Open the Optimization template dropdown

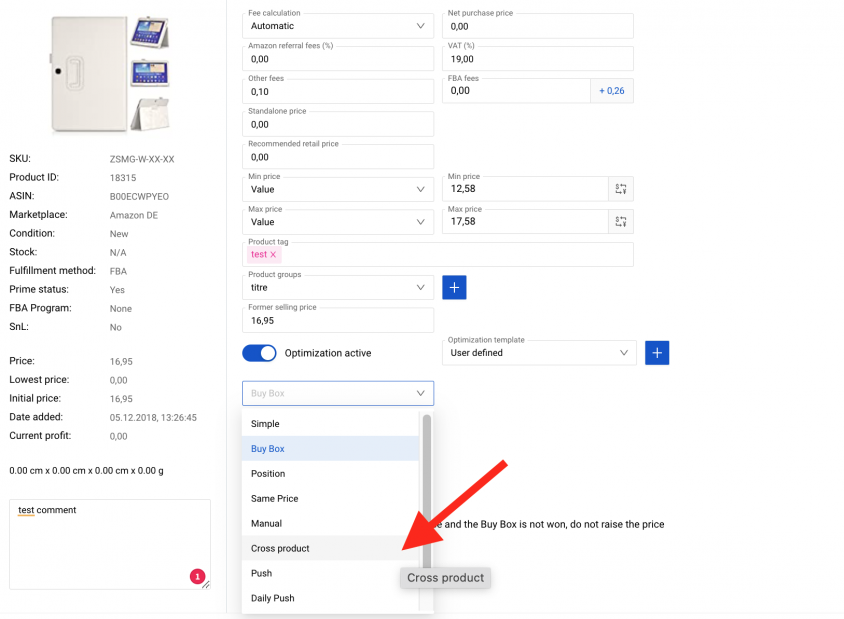coord(539,353)
